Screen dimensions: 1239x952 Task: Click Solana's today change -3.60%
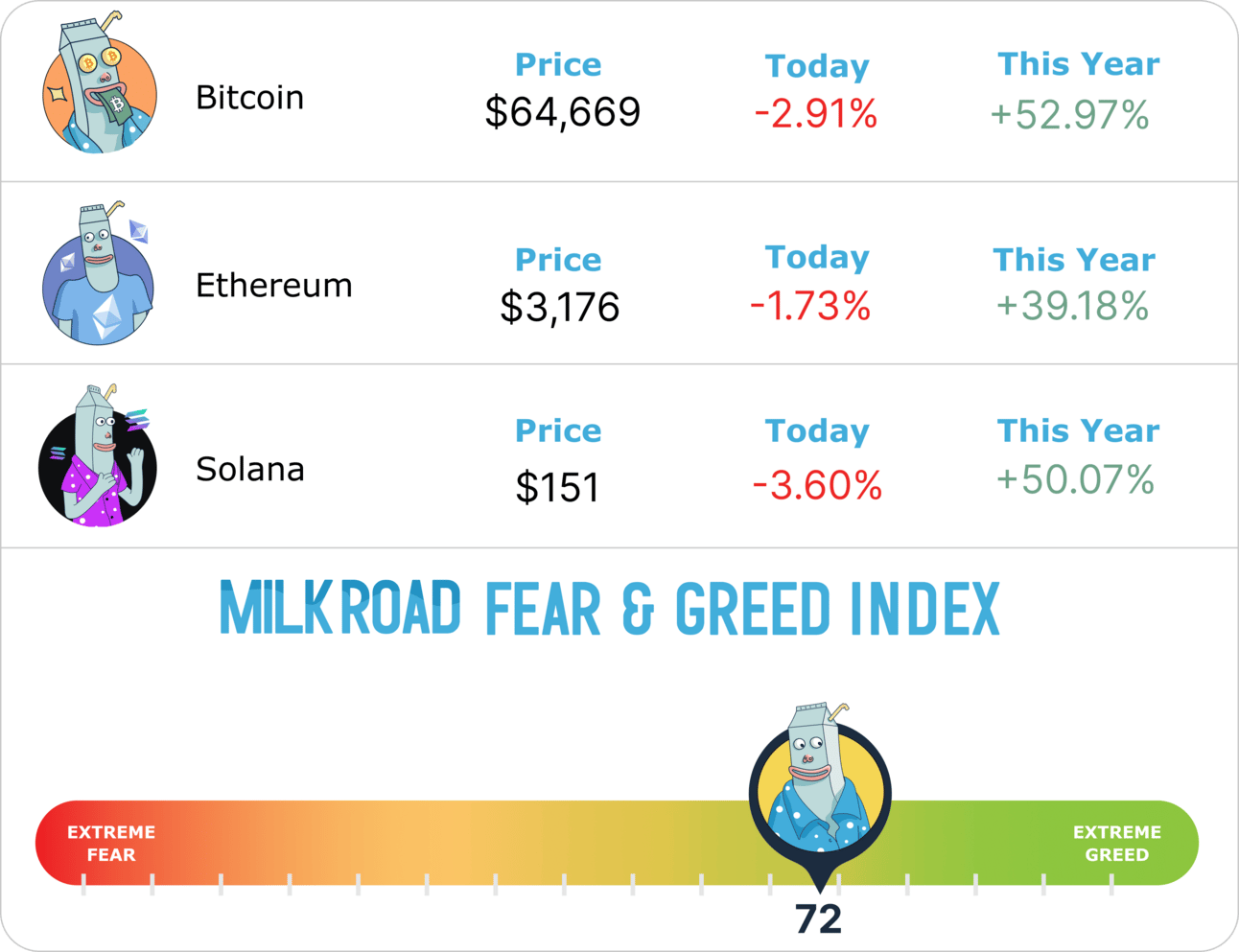817,486
